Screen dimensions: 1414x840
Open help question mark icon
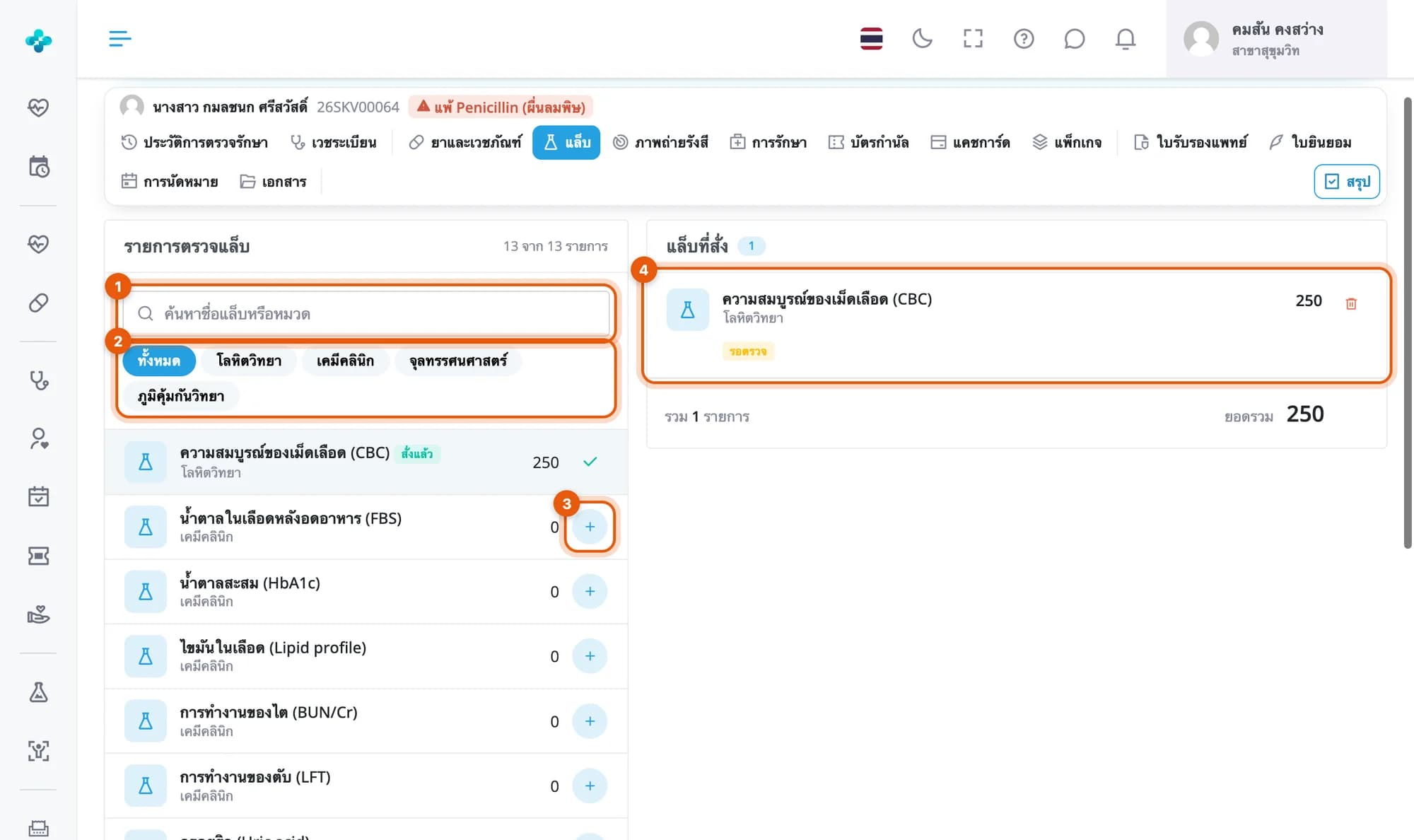point(1024,38)
